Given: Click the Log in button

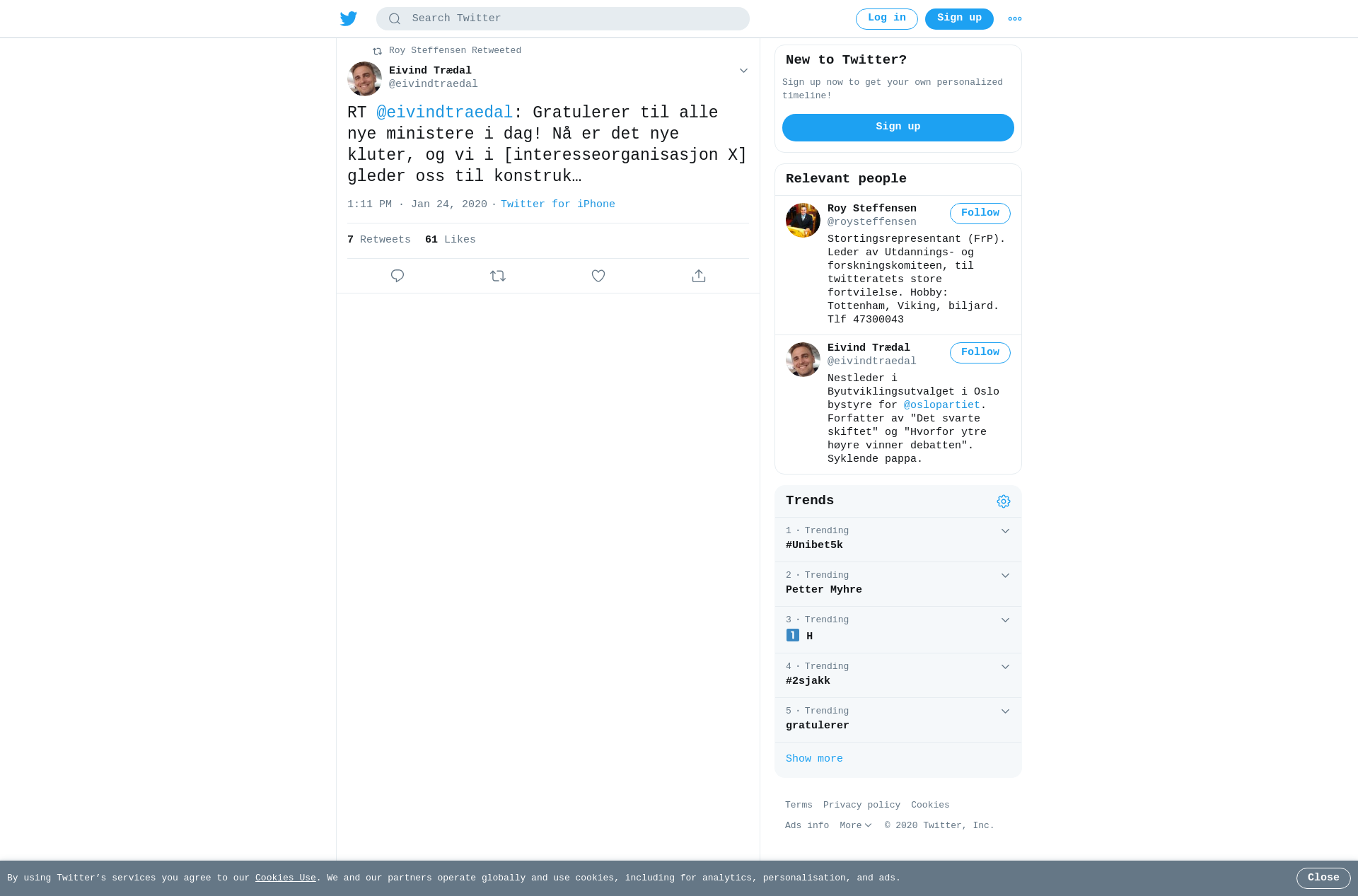Looking at the screenshot, I should [887, 19].
